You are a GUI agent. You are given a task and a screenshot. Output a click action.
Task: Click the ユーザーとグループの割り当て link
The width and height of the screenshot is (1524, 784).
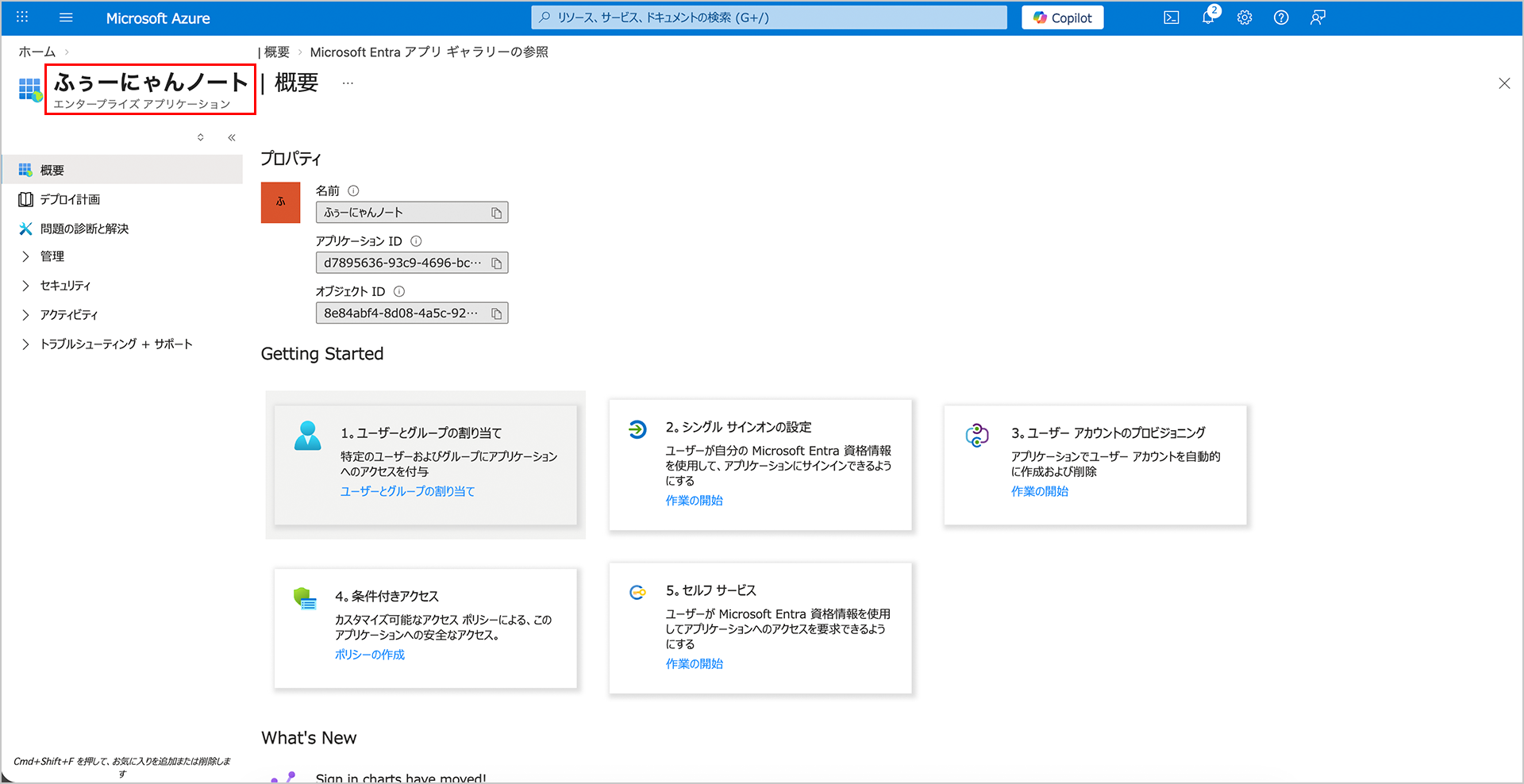[407, 491]
